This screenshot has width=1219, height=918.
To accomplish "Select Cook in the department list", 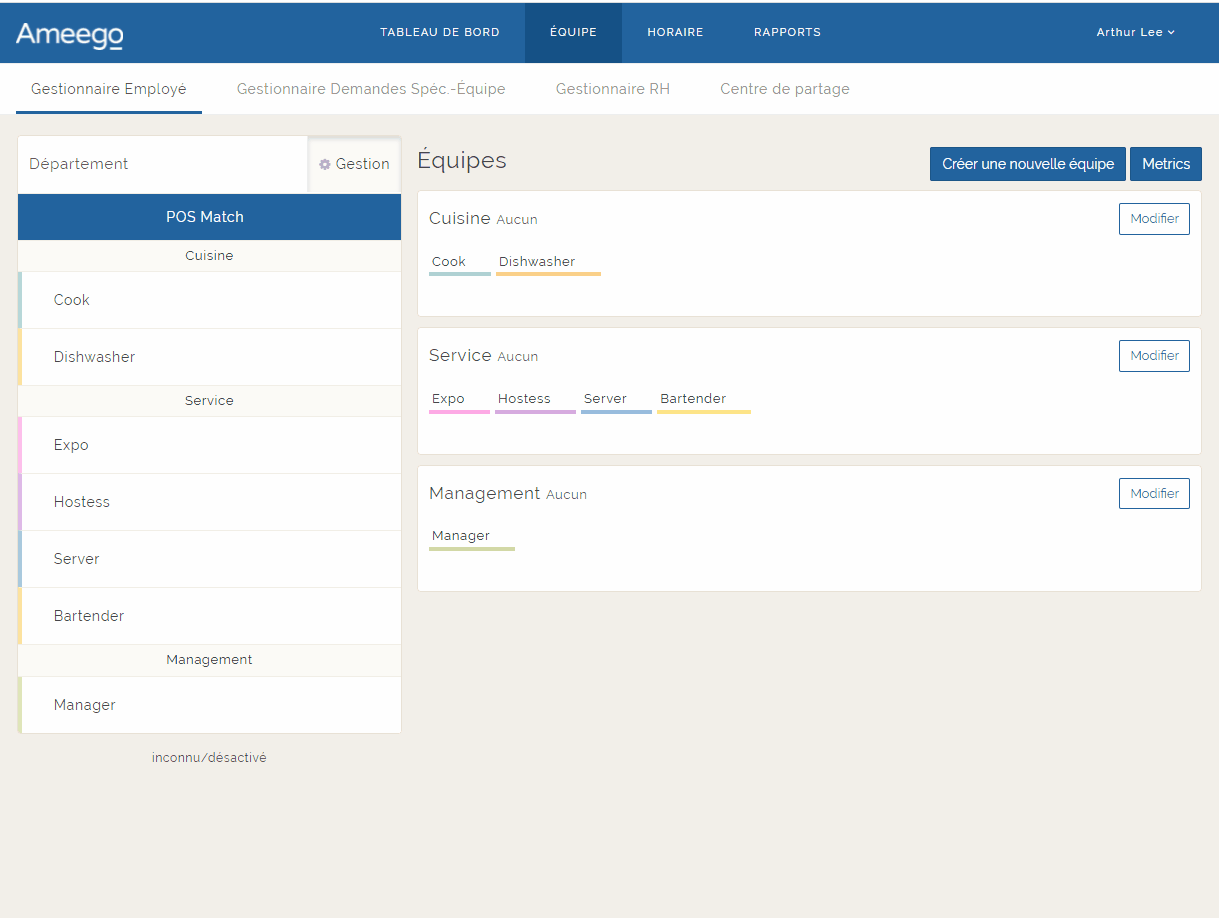I will coord(72,300).
